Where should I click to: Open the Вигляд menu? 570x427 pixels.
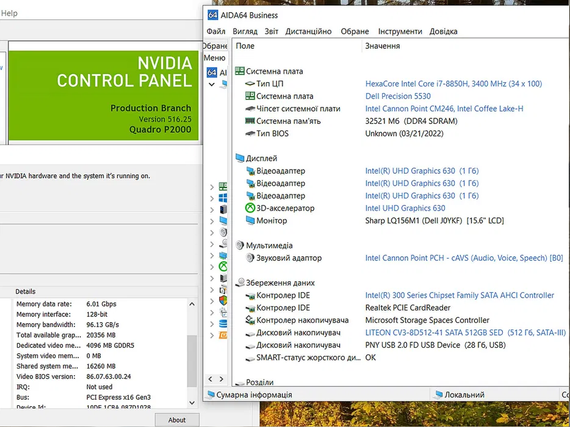[245, 31]
